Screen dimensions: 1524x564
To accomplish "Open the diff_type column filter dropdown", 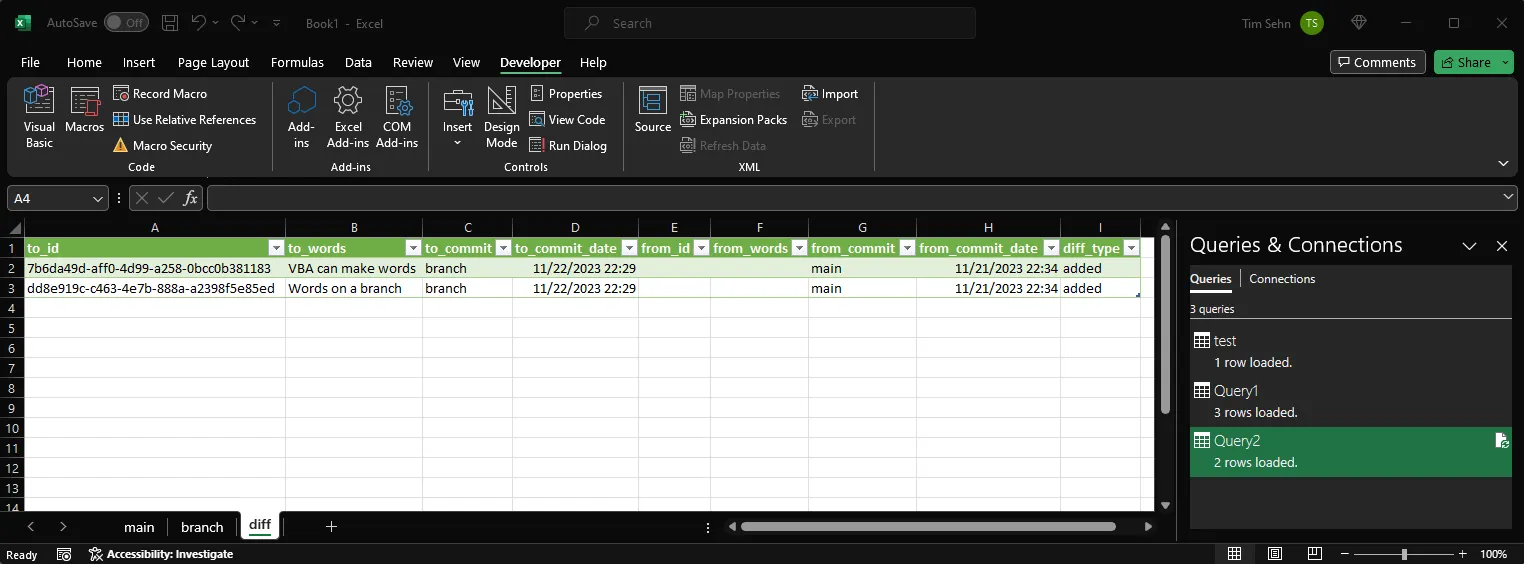I will 1131,248.
